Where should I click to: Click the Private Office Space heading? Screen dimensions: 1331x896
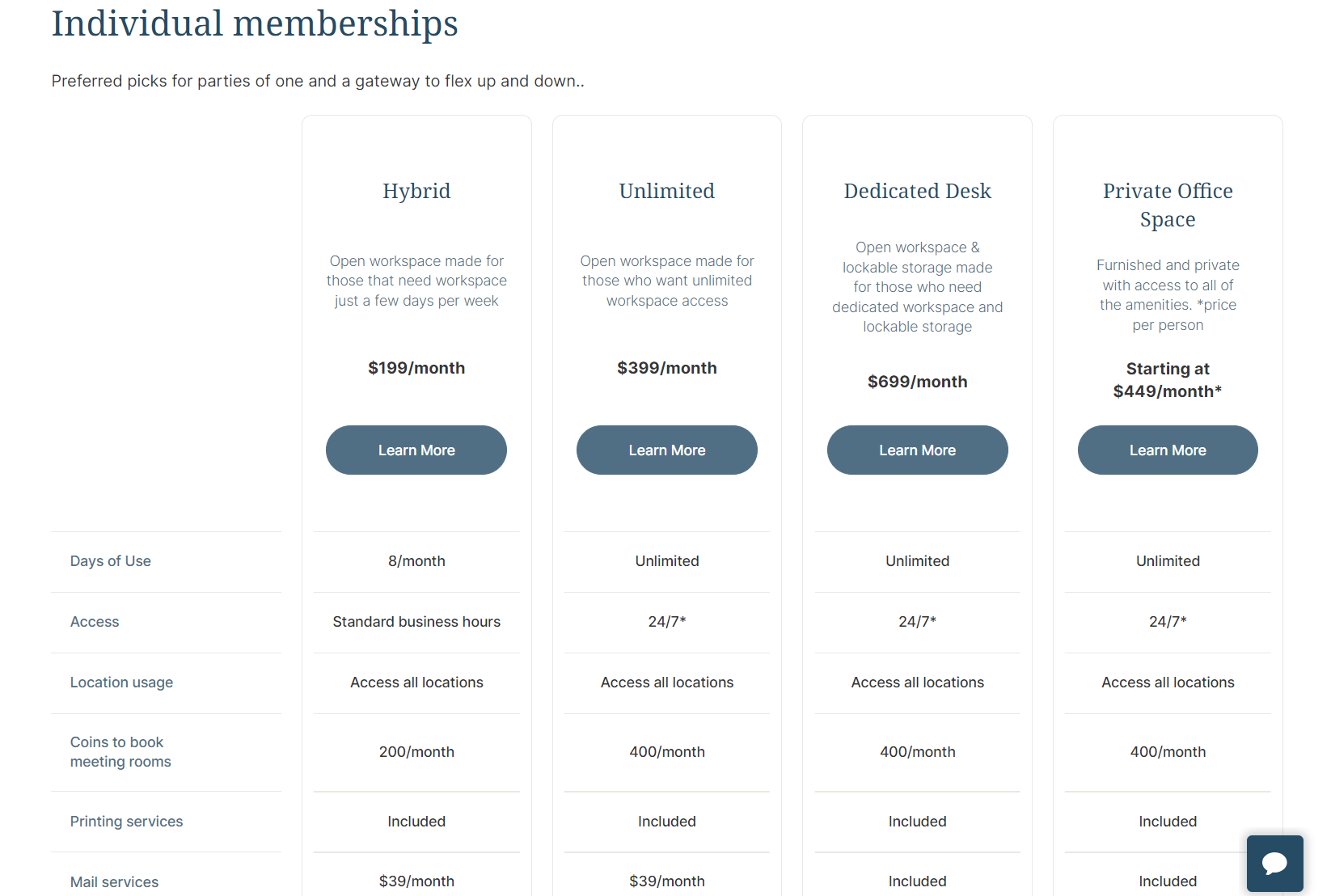pyautogui.click(x=1168, y=205)
